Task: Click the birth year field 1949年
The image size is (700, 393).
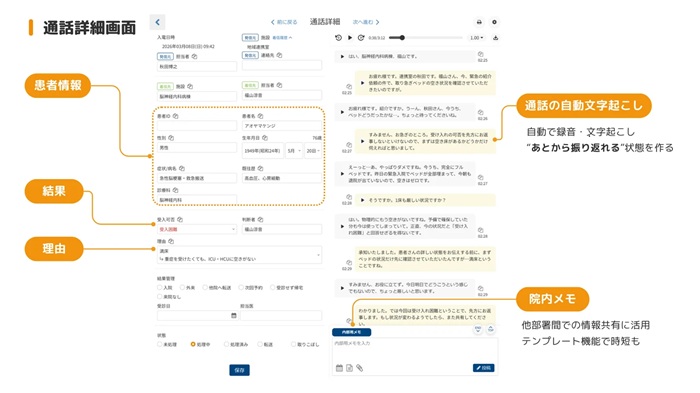Action: click(x=263, y=151)
